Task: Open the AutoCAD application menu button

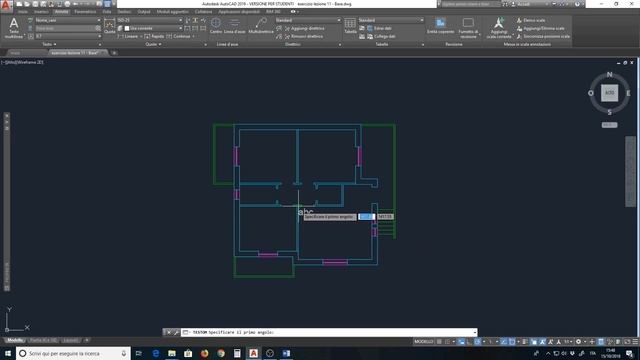Action: point(6,5)
